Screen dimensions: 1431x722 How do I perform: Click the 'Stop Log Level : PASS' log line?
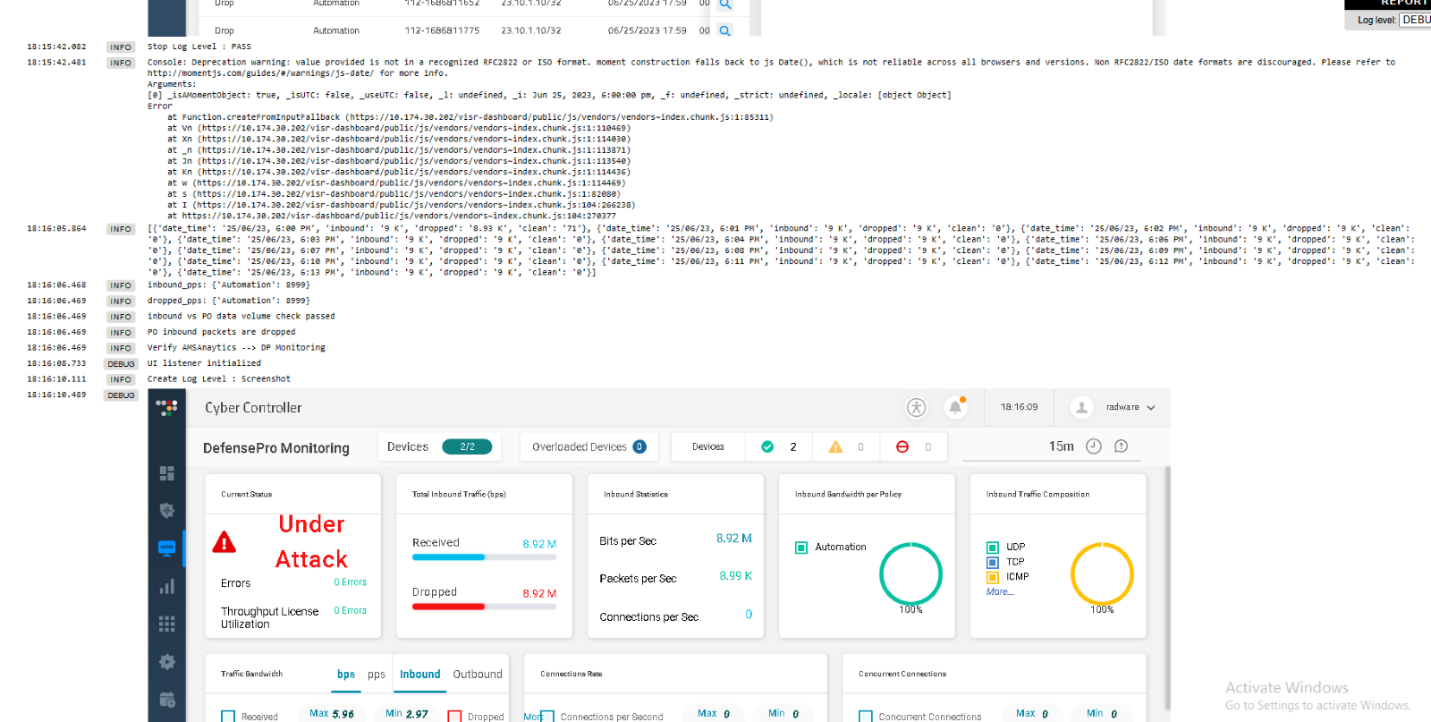point(199,46)
